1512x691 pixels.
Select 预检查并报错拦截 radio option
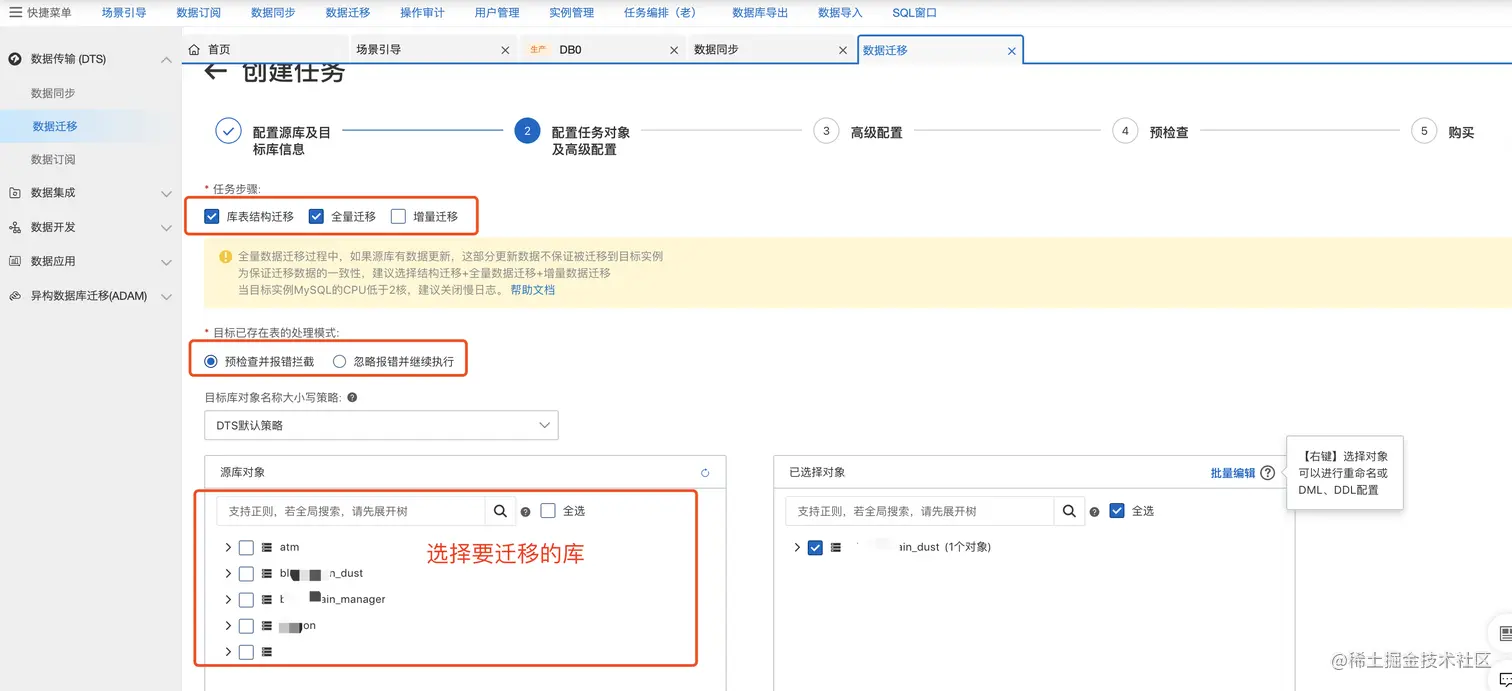pyautogui.click(x=210, y=361)
